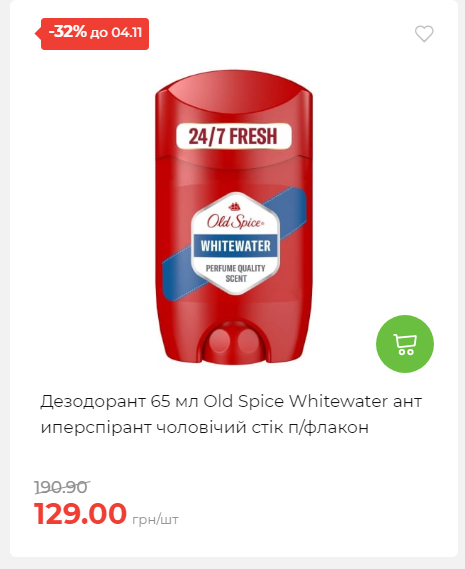This screenshot has width=465, height=569.
Task: Add Old Spice deodorant to shopping cart
Action: tap(405, 344)
